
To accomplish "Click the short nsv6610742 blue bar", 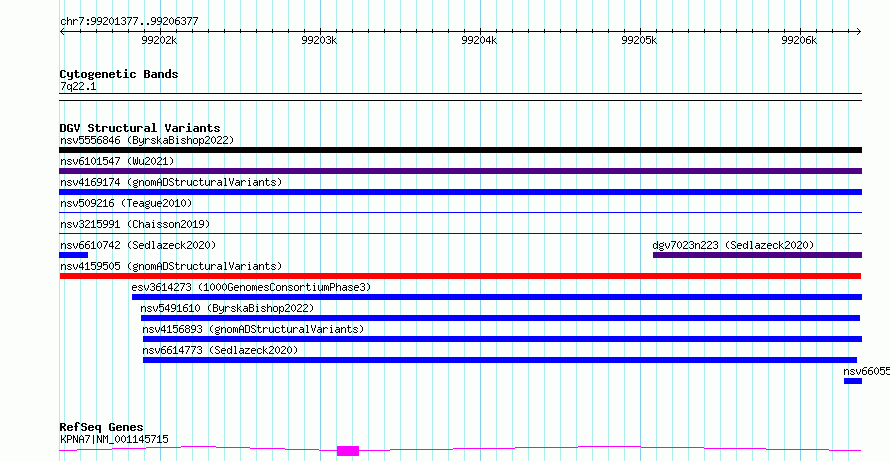I will point(74,255).
